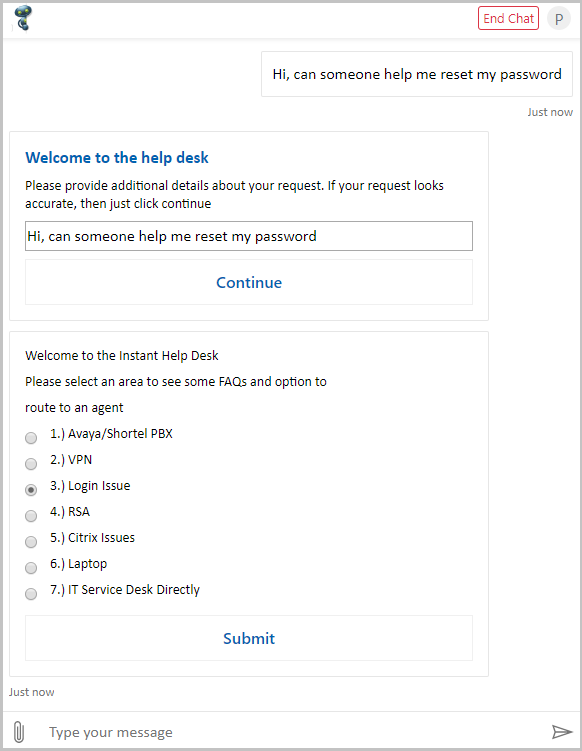Click the paperclip attachment icon
582x751 pixels.
pyautogui.click(x=19, y=732)
